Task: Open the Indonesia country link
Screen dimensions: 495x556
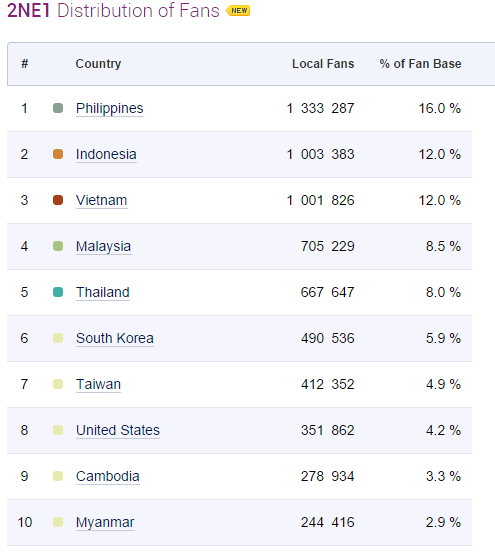Action: pyautogui.click(x=106, y=154)
